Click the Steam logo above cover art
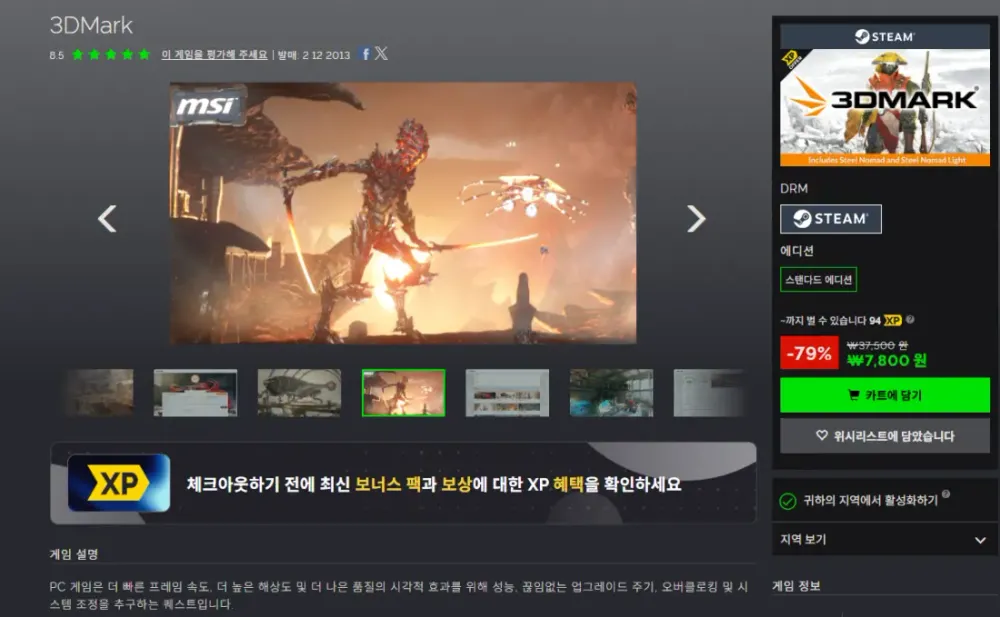The image size is (1000, 617). (885, 37)
